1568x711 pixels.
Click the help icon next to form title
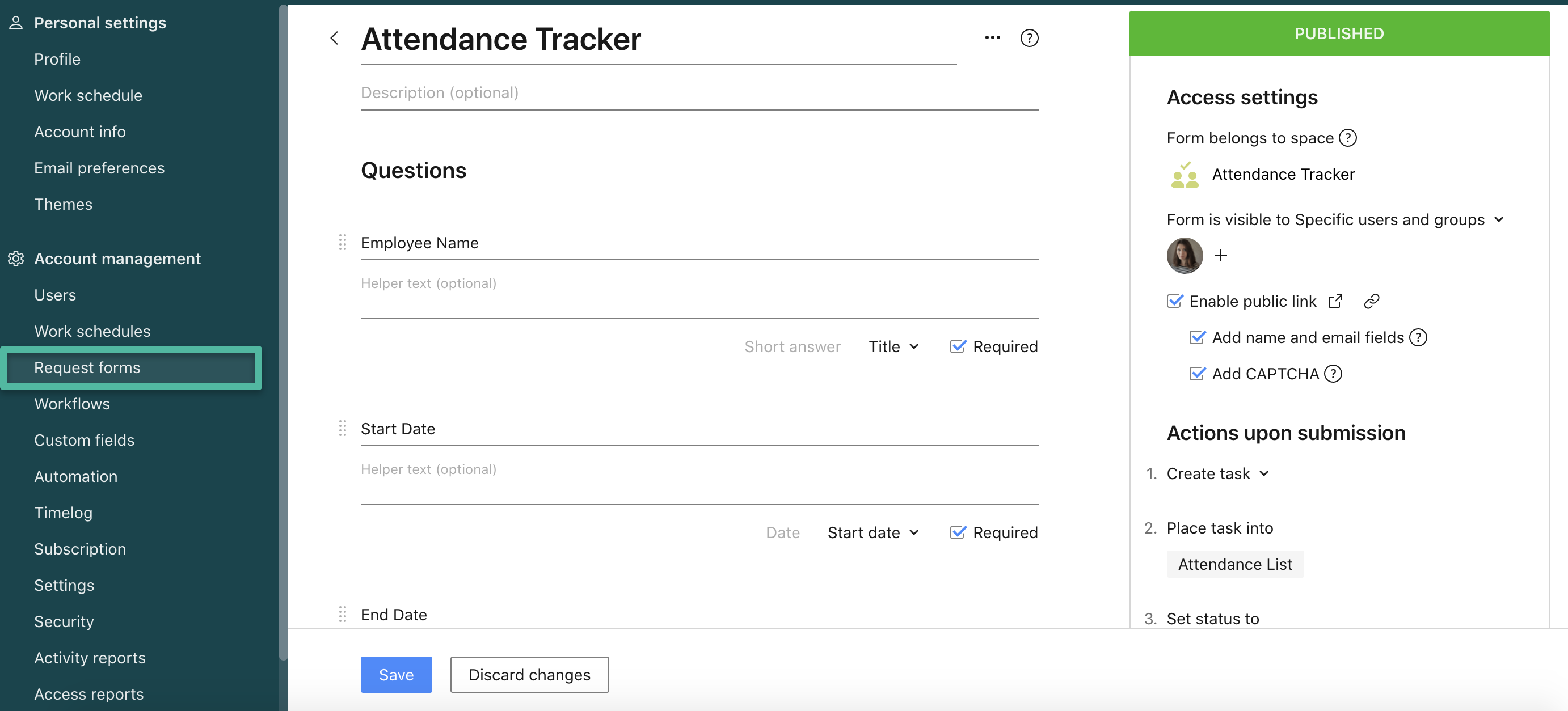(x=1029, y=39)
